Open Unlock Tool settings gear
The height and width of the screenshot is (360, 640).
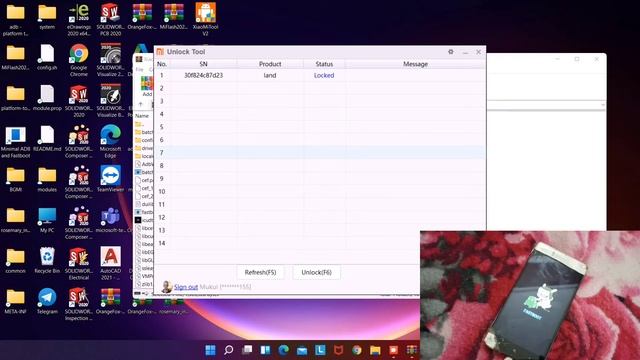coord(451,52)
